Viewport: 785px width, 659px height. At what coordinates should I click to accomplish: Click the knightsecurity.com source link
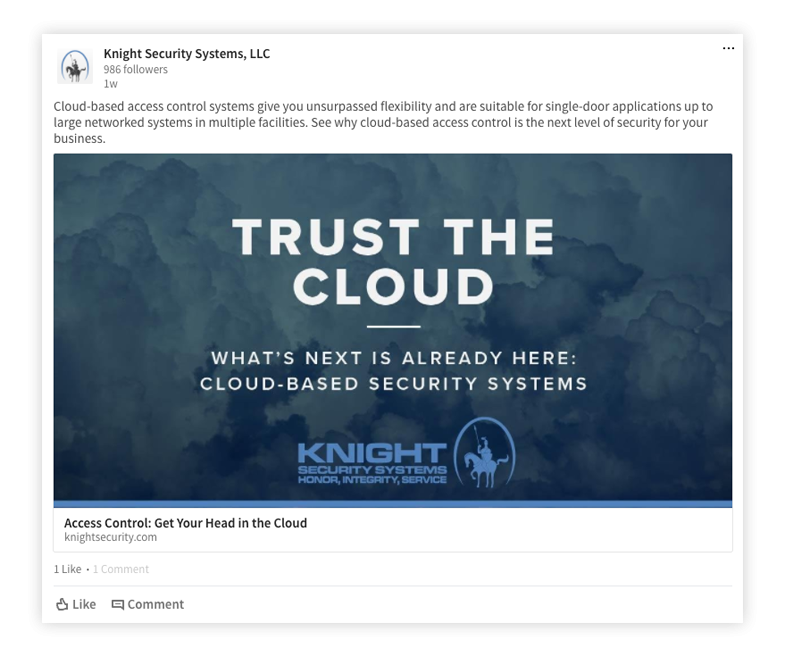tap(111, 537)
